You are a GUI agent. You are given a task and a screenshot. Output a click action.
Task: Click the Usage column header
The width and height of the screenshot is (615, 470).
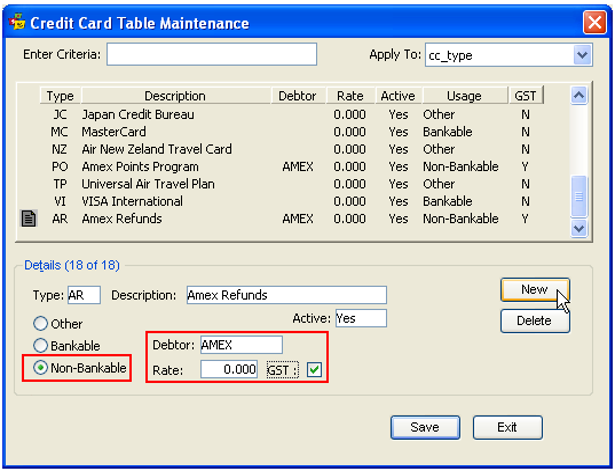(464, 96)
